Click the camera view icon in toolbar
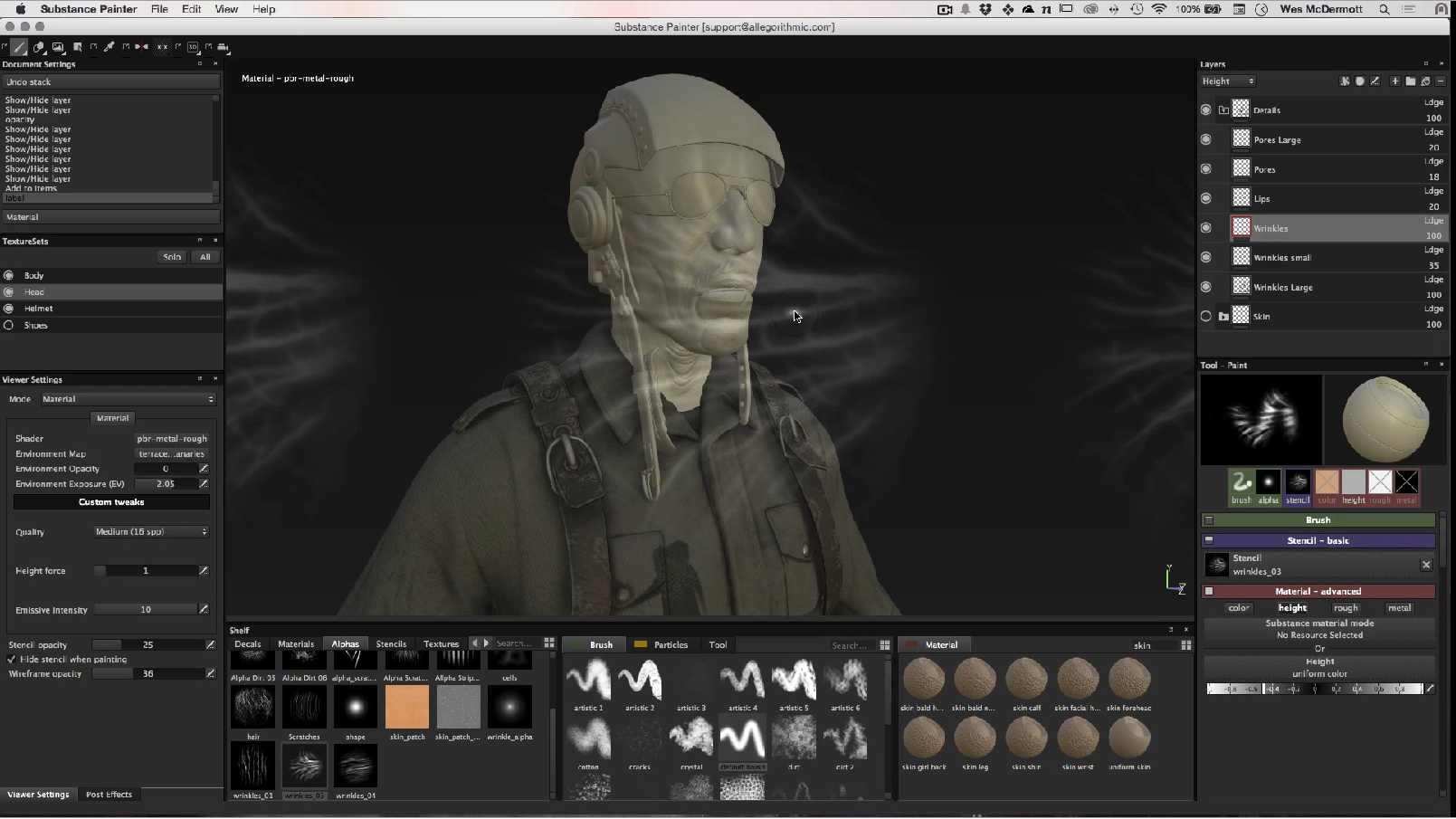 pyautogui.click(x=223, y=47)
